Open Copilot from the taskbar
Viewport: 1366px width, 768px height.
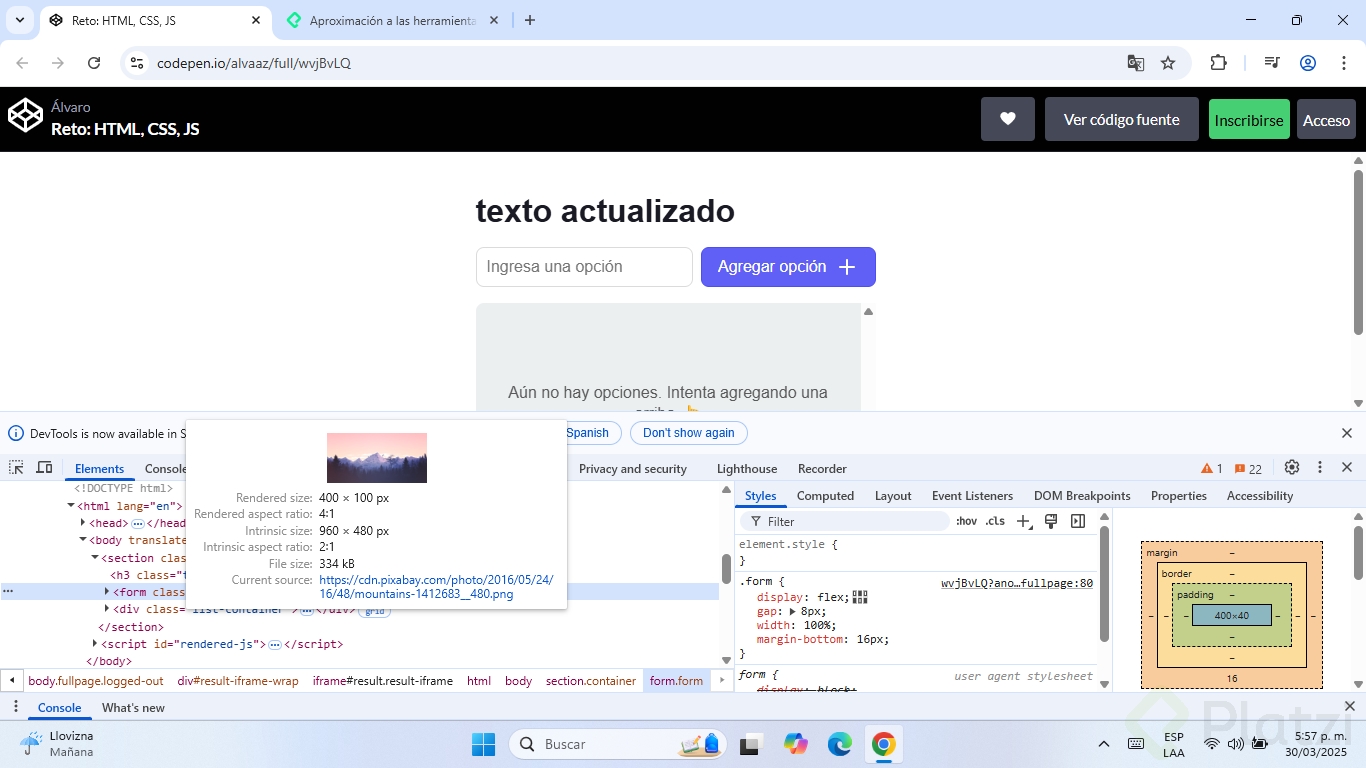pyautogui.click(x=796, y=744)
